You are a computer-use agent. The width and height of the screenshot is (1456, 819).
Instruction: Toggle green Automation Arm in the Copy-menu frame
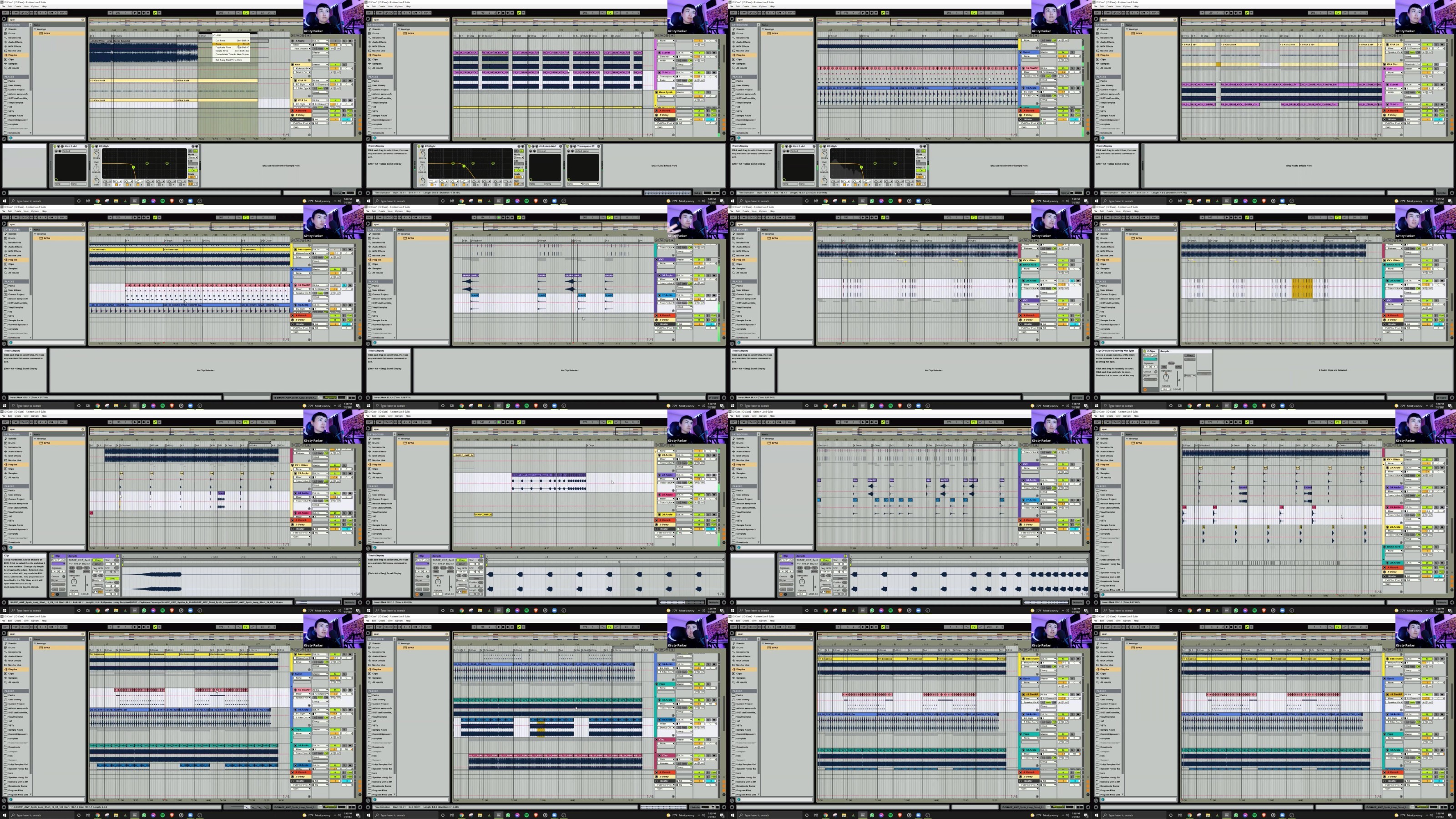[155, 13]
